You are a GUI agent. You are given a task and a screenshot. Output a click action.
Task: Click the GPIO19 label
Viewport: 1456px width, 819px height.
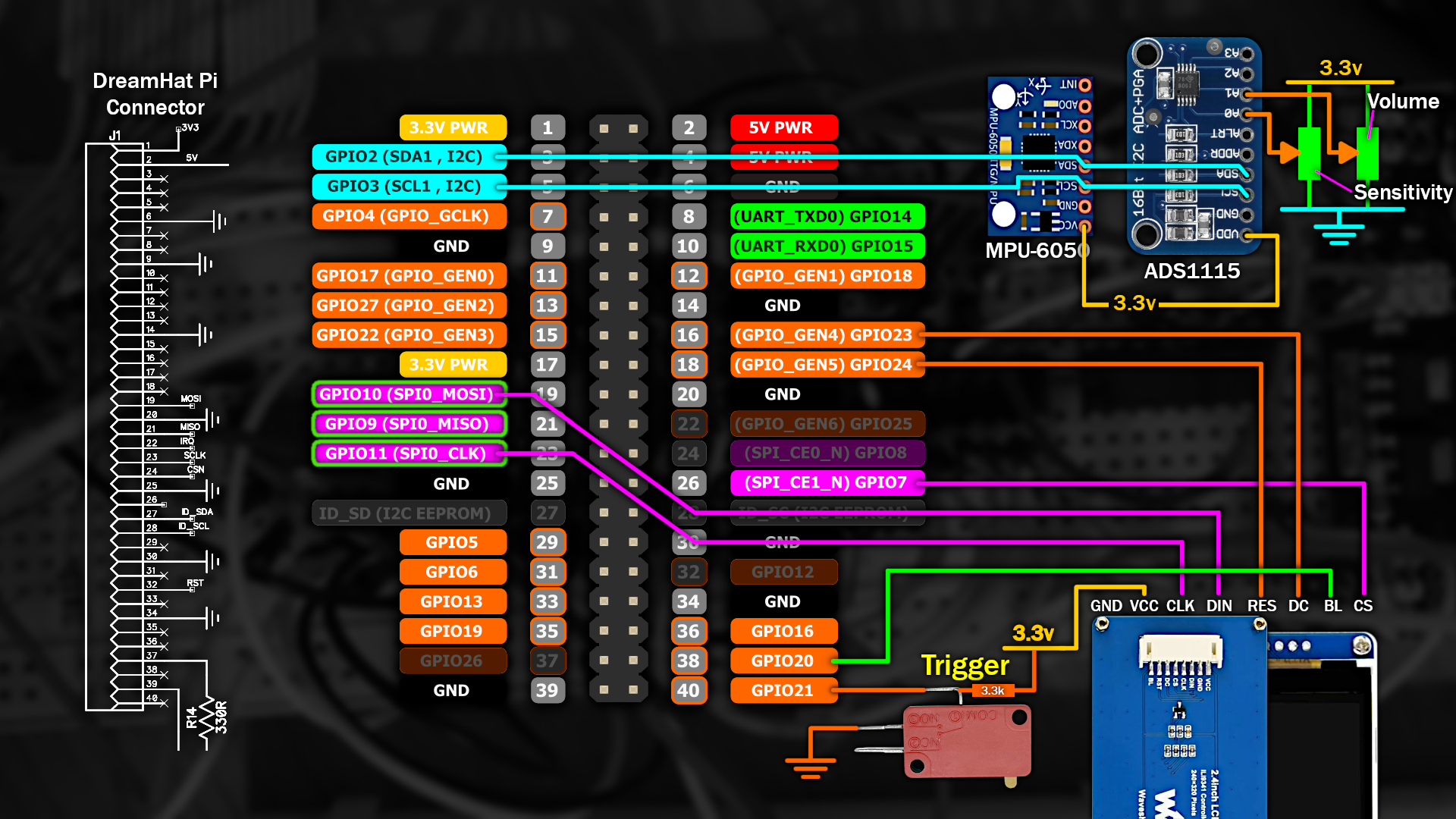click(x=453, y=631)
